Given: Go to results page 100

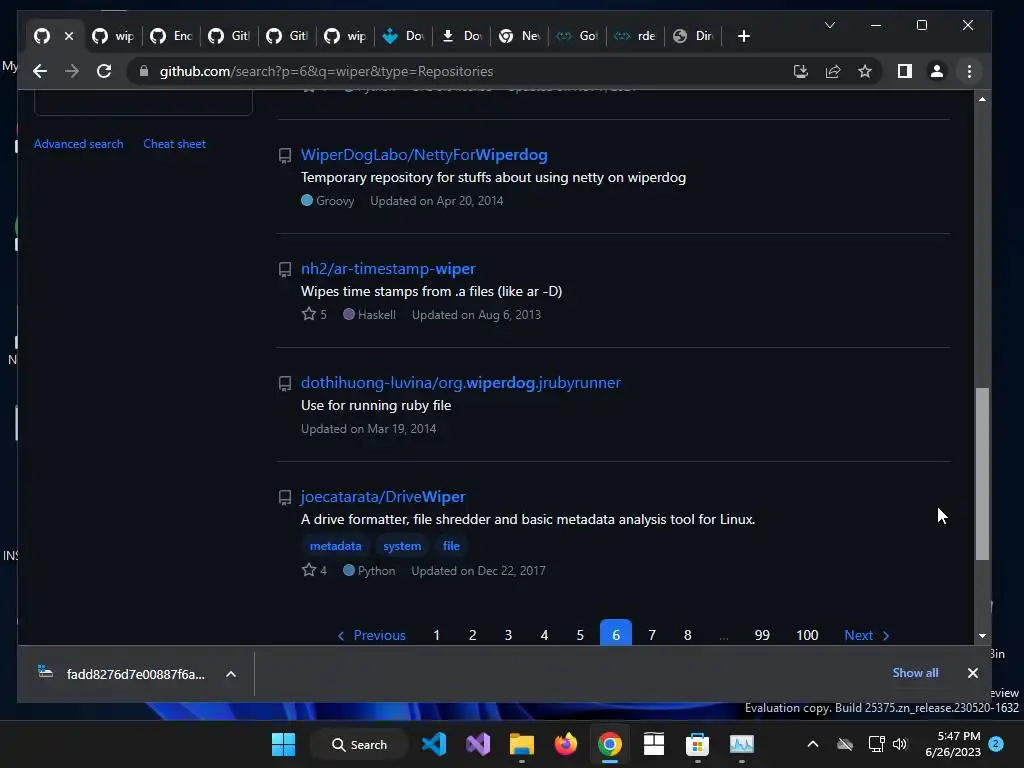Looking at the screenshot, I should [x=807, y=635].
